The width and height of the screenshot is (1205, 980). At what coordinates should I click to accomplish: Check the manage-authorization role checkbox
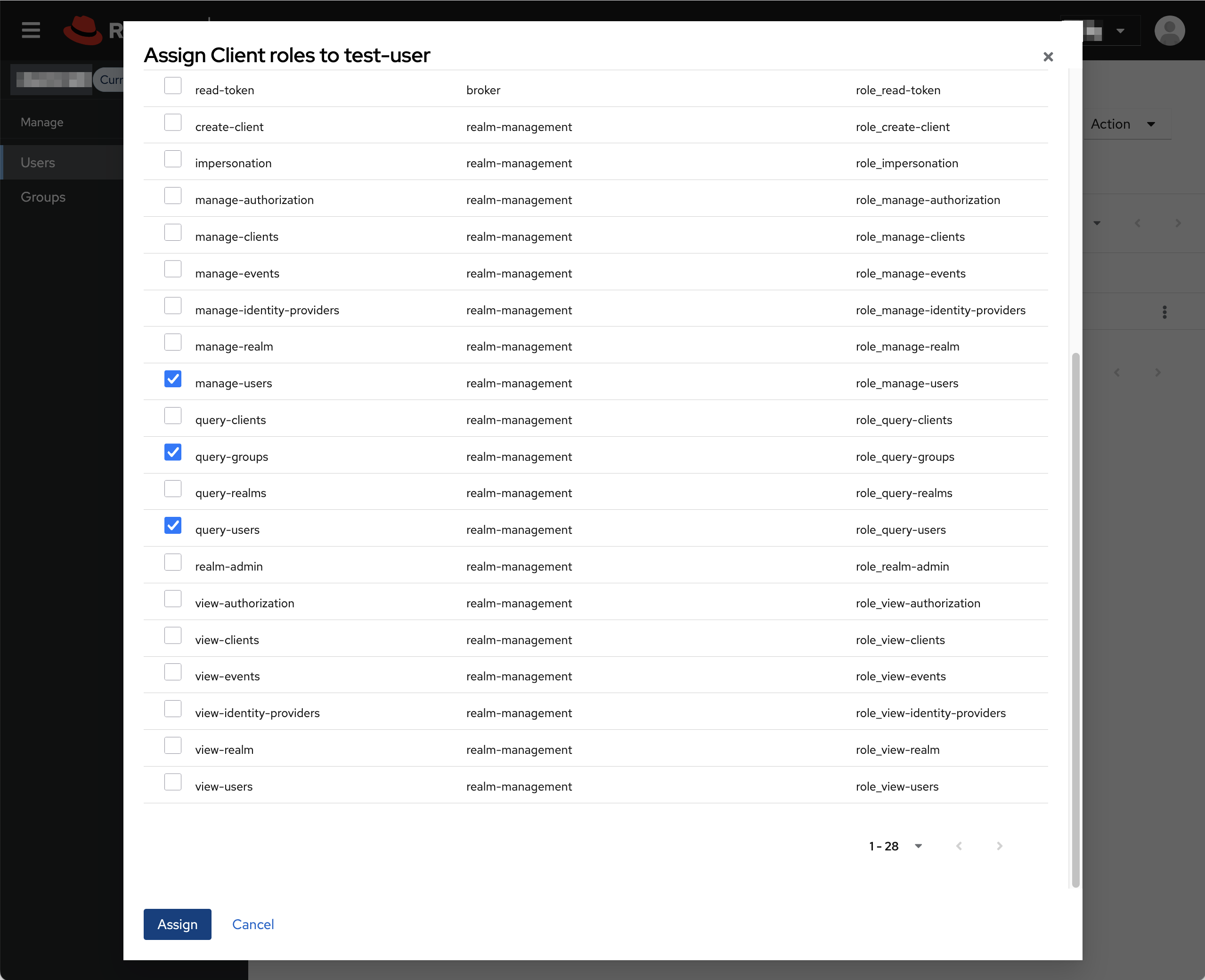173,196
